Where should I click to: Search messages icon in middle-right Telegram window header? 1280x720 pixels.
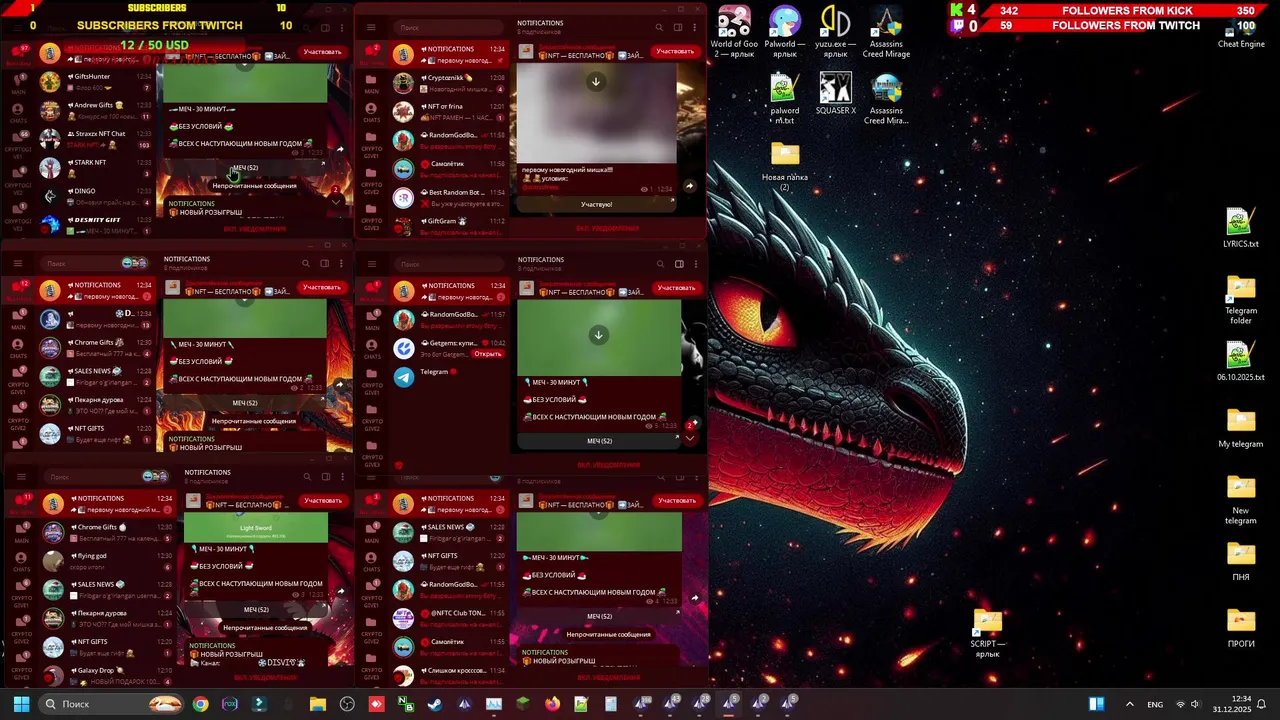coord(659,264)
